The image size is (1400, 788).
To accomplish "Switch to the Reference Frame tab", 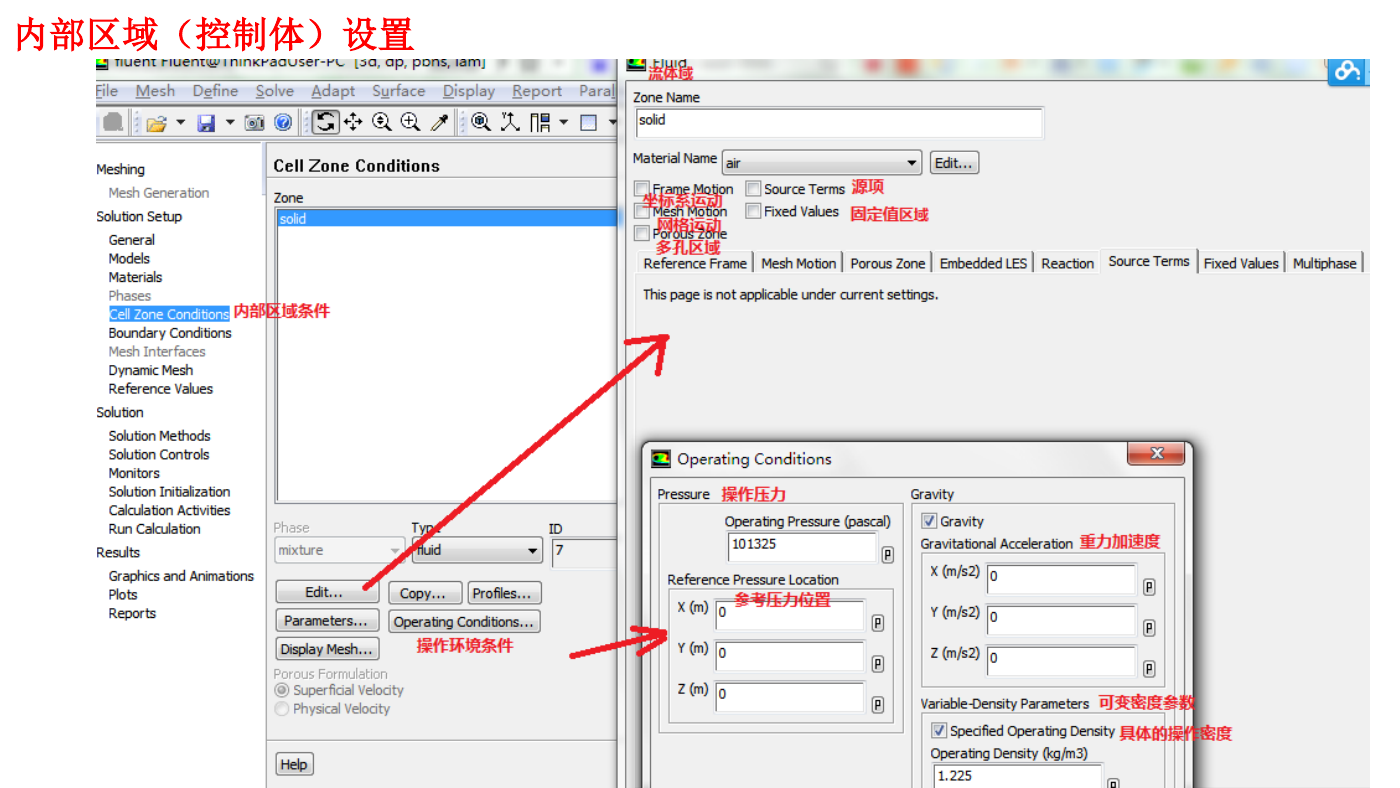I will pos(695,263).
